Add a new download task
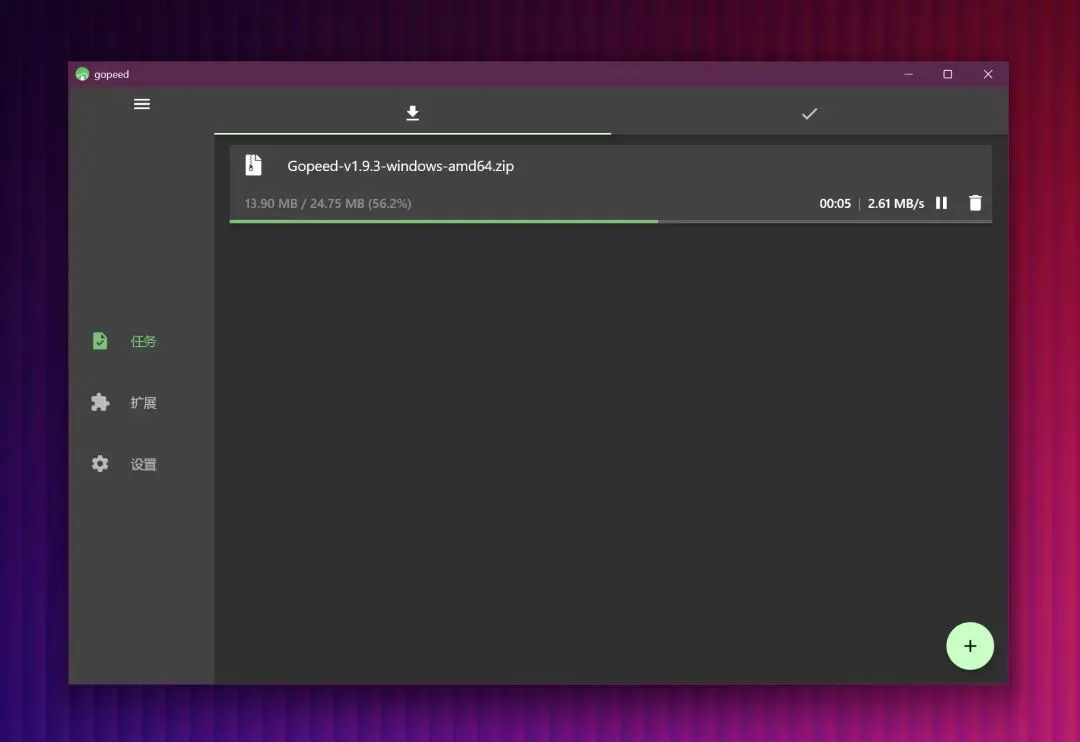The height and width of the screenshot is (742, 1080). [970, 646]
